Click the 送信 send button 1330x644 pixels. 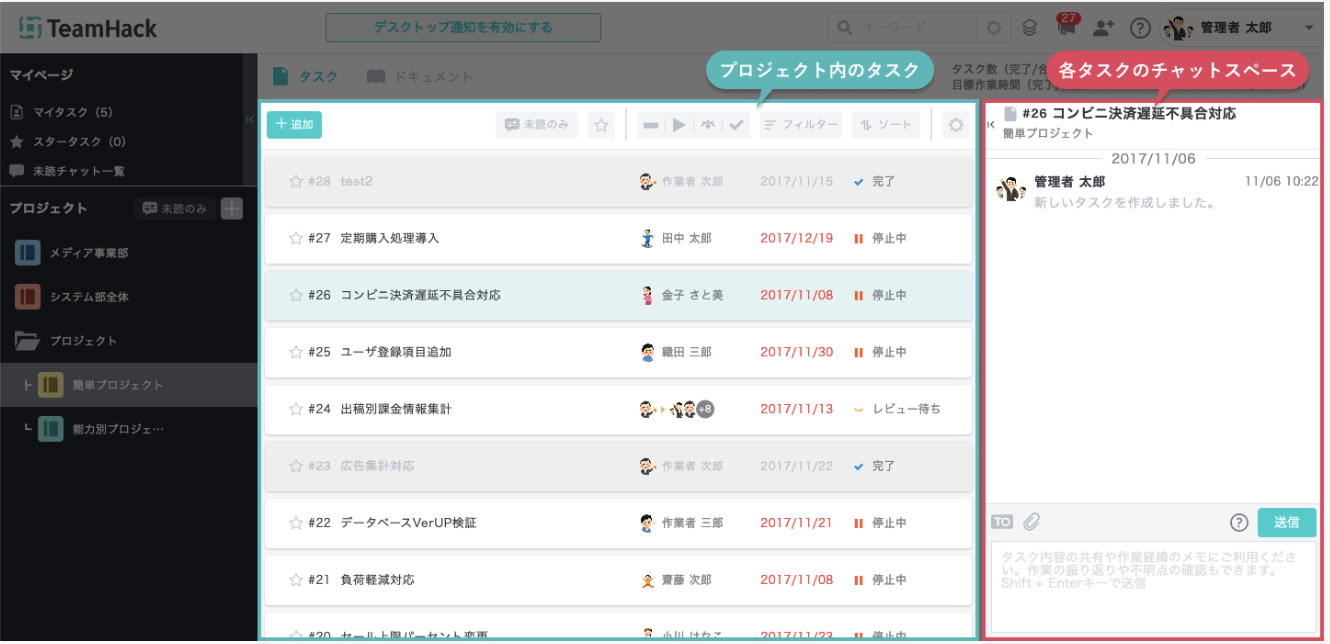1287,522
